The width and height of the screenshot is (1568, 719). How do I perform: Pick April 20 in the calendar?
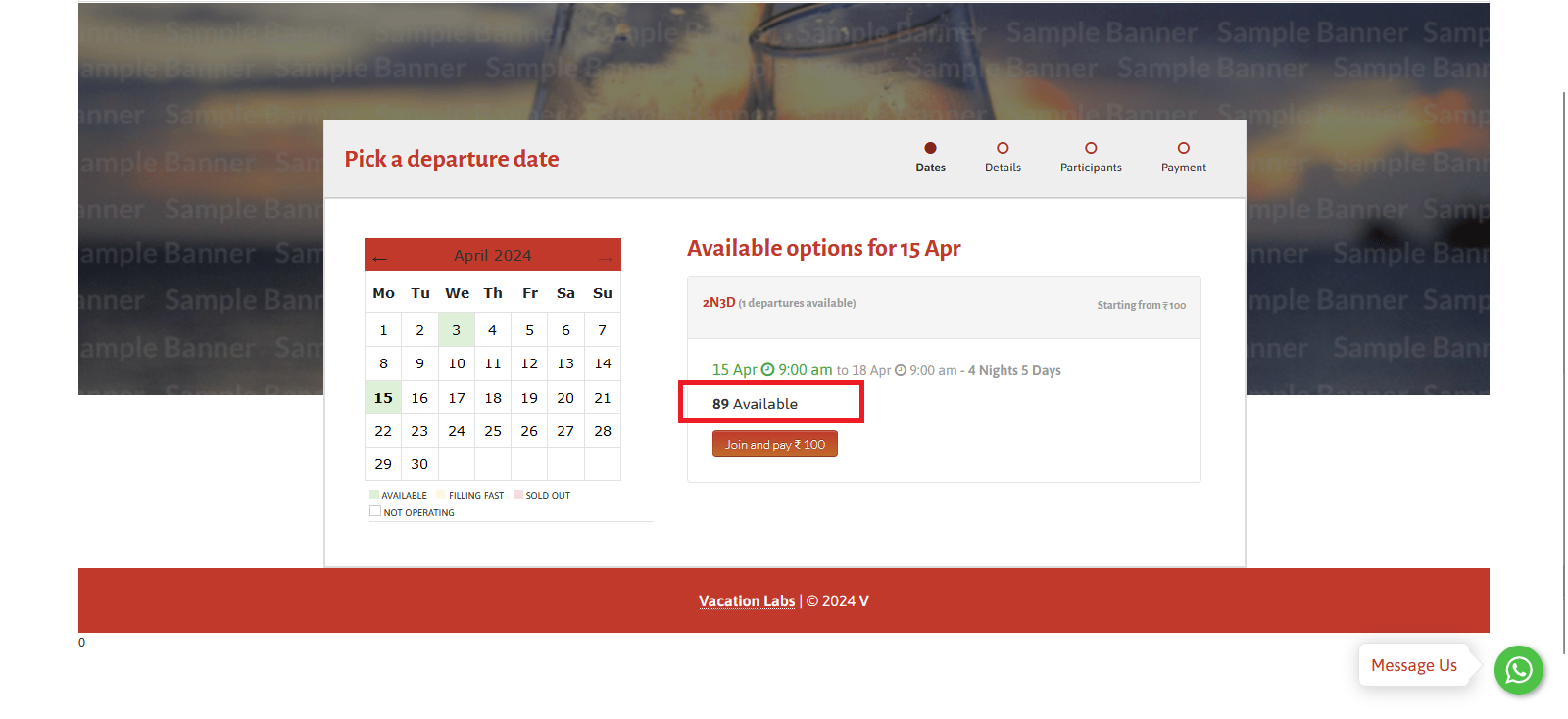(565, 398)
